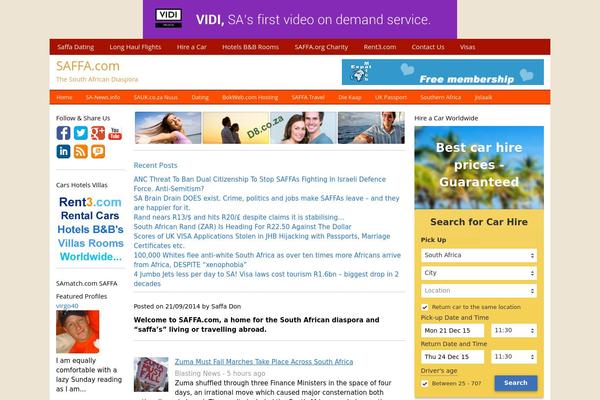Open the City dropdown
The height and width of the screenshot is (400, 600).
pos(479,273)
